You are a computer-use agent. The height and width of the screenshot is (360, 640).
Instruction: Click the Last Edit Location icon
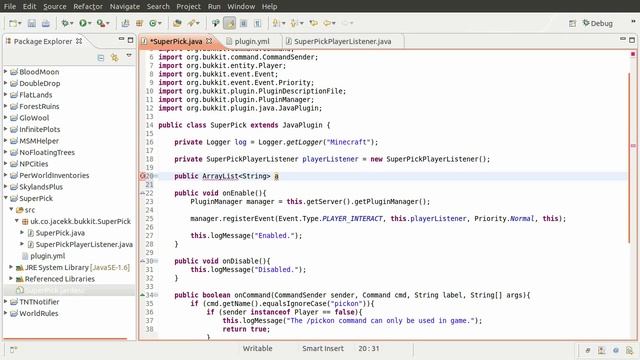[313, 23]
